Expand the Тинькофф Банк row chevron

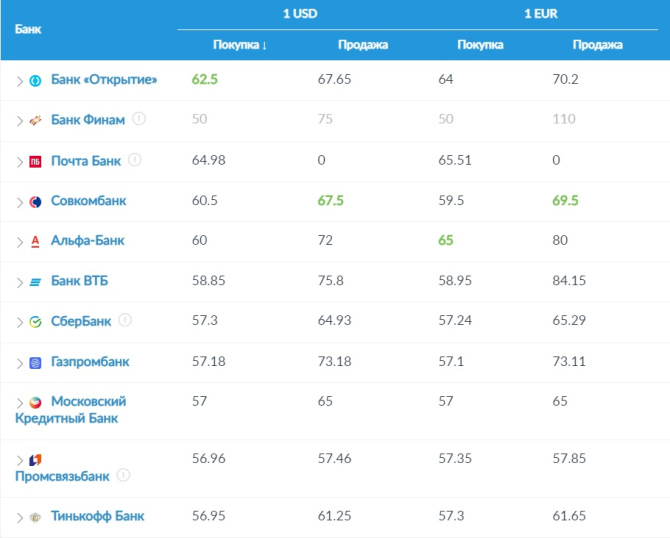click(19, 517)
